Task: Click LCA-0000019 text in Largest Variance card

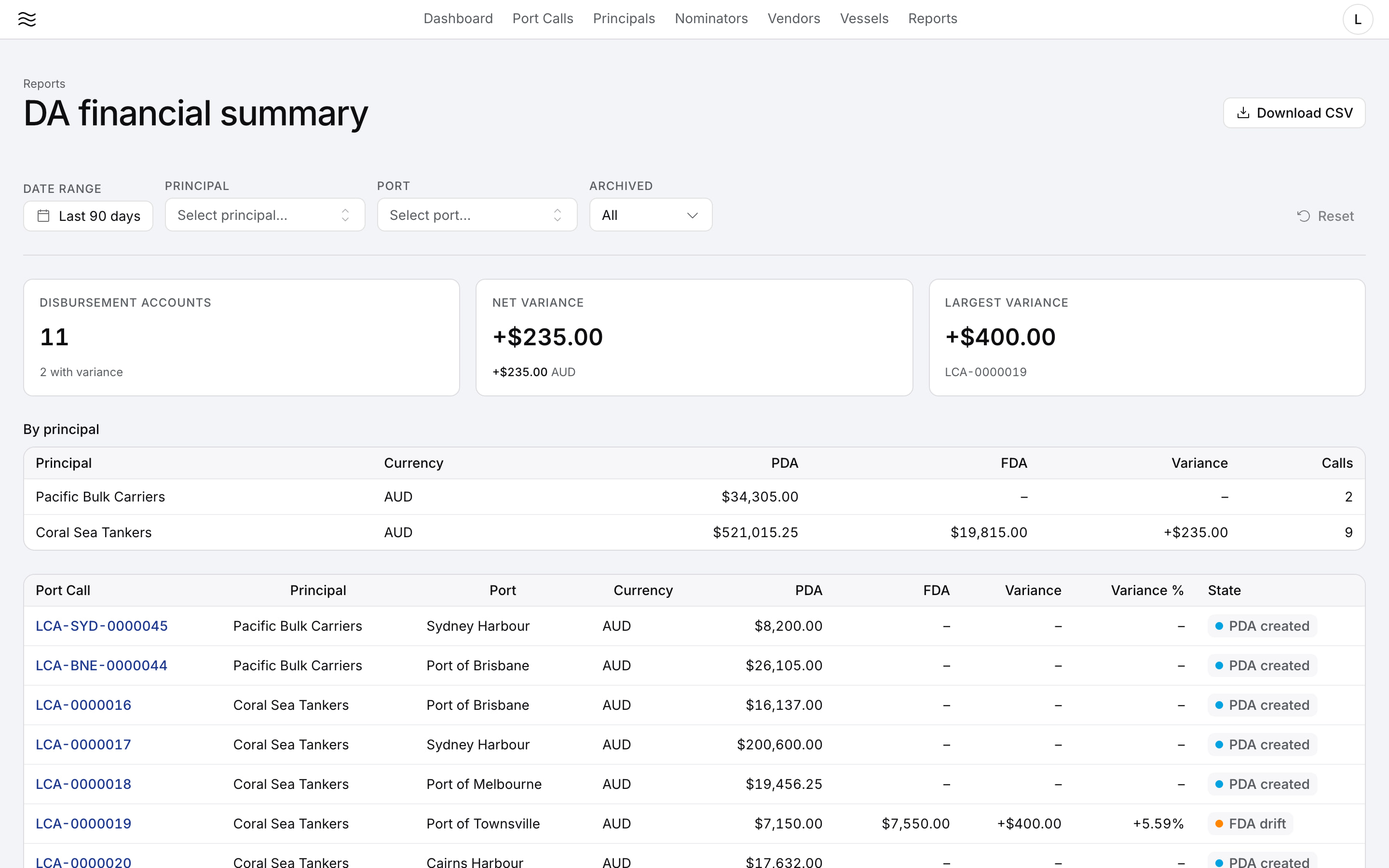Action: point(985,372)
